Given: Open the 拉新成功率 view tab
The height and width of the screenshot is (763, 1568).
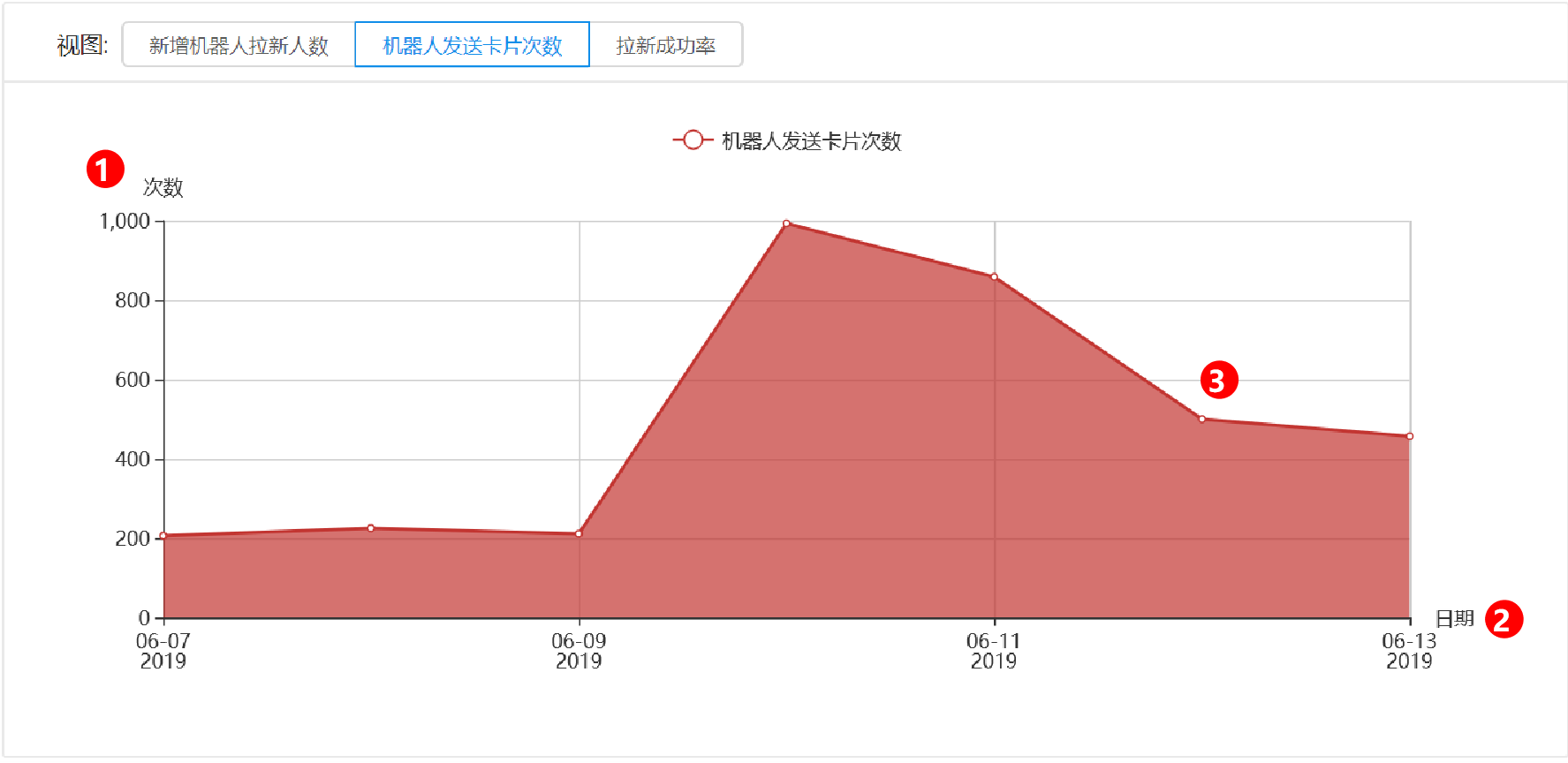Looking at the screenshot, I should click(665, 45).
